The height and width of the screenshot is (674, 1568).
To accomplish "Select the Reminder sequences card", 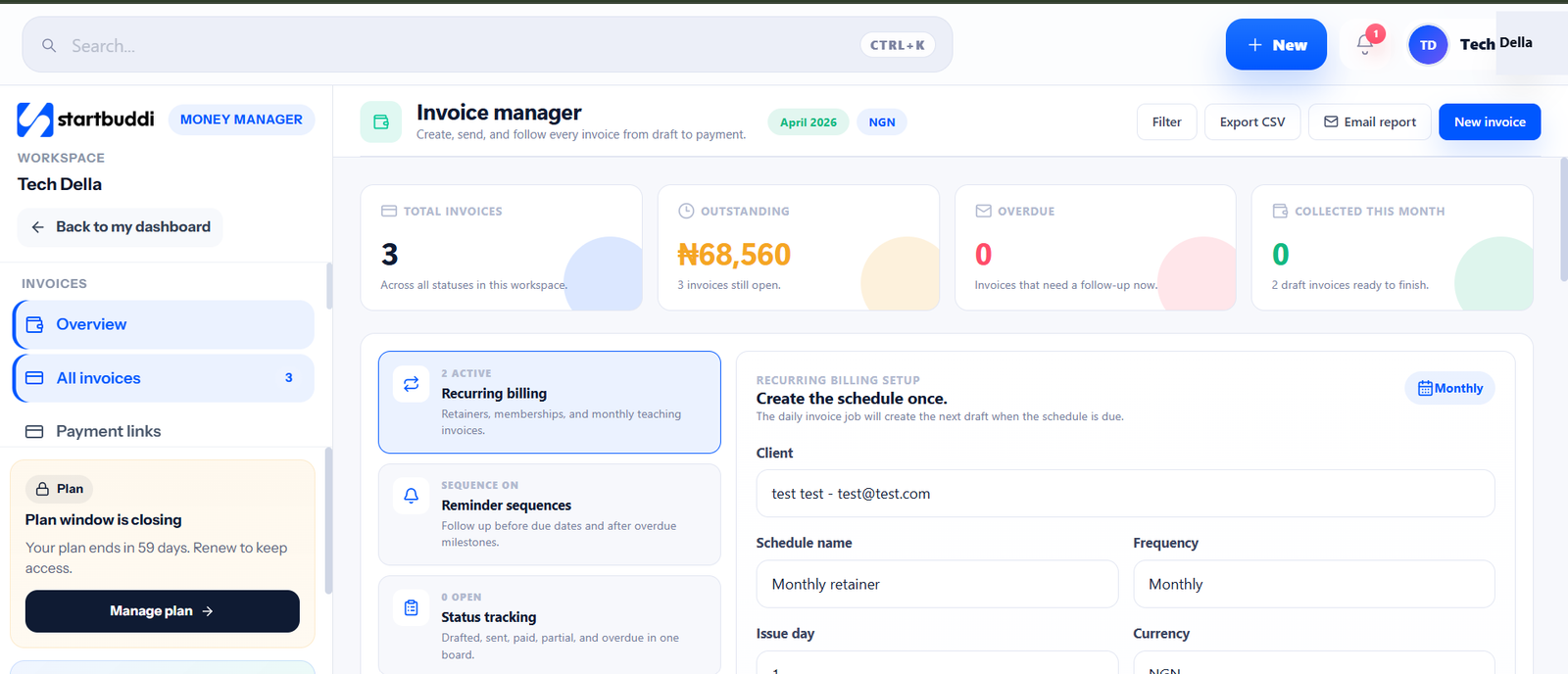I will [x=550, y=514].
